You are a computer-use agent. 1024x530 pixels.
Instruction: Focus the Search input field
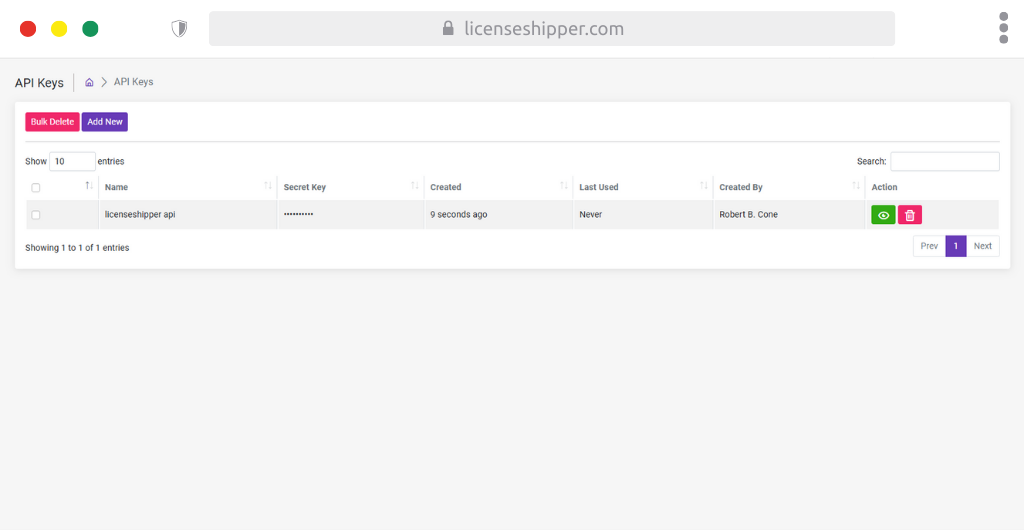[944, 161]
